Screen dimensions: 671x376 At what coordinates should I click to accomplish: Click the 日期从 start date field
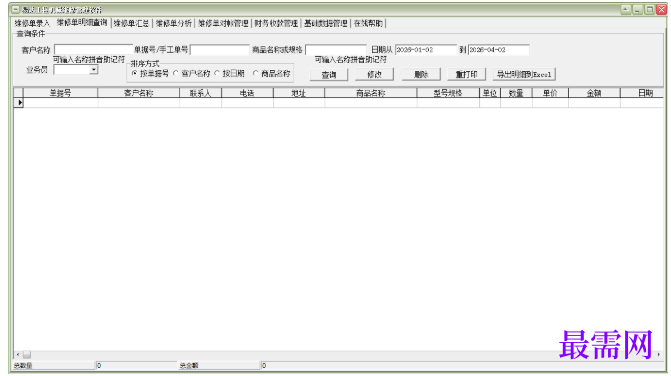click(426, 50)
